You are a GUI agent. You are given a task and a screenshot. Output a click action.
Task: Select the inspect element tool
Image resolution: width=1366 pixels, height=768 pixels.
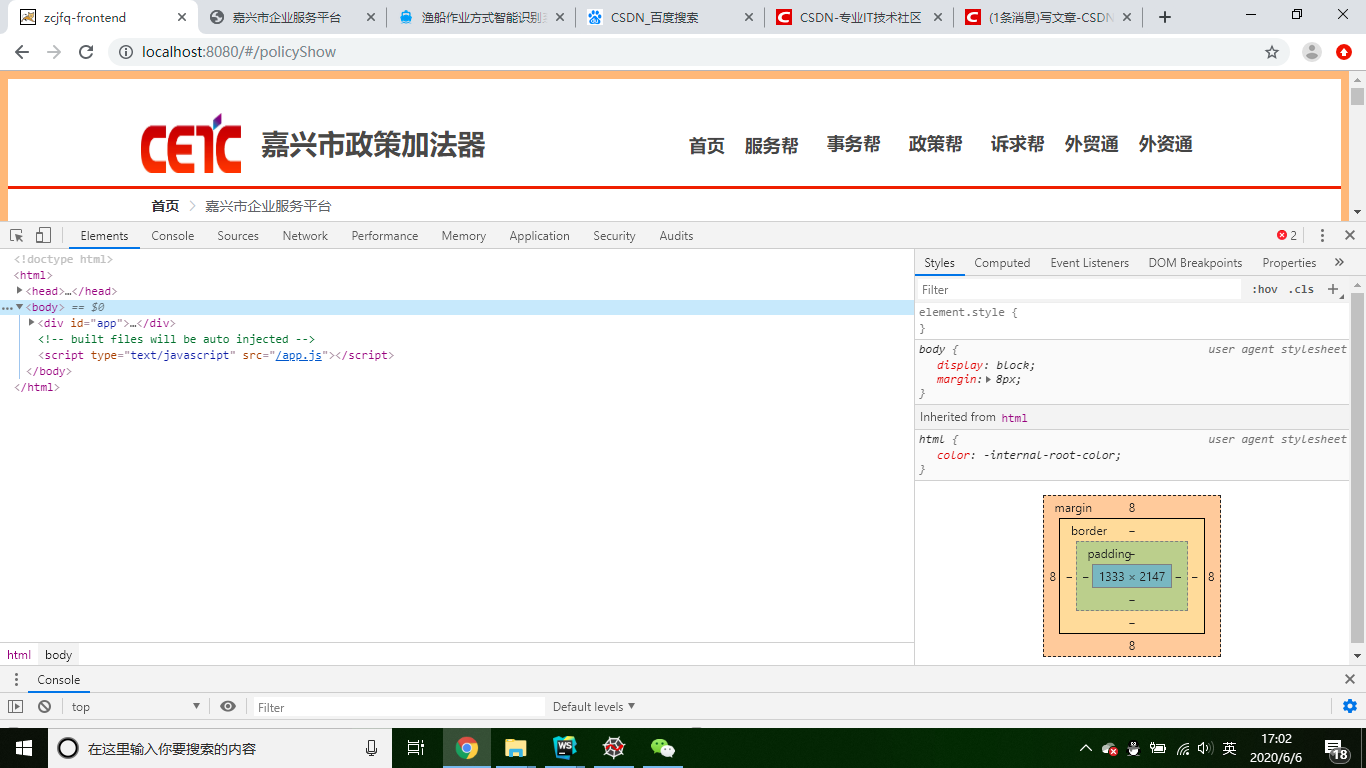click(15, 235)
